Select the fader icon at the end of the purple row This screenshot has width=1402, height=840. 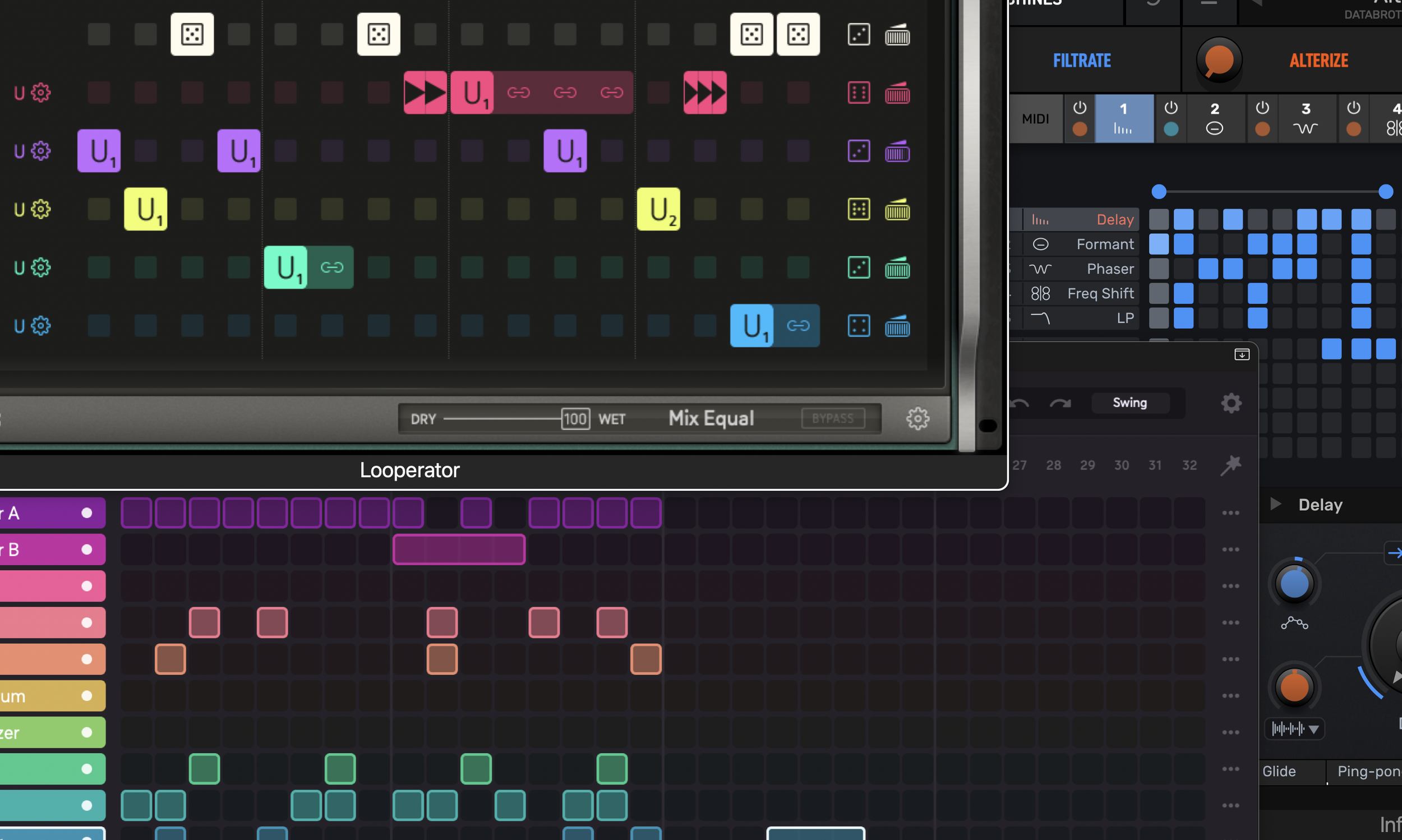coord(897,151)
